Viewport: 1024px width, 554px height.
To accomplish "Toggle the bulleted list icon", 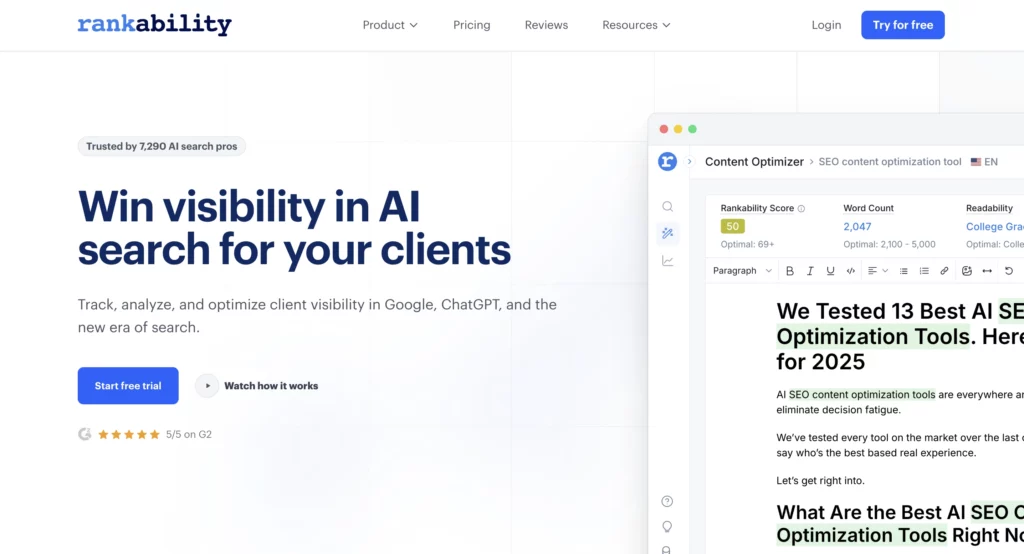I will tap(904, 271).
